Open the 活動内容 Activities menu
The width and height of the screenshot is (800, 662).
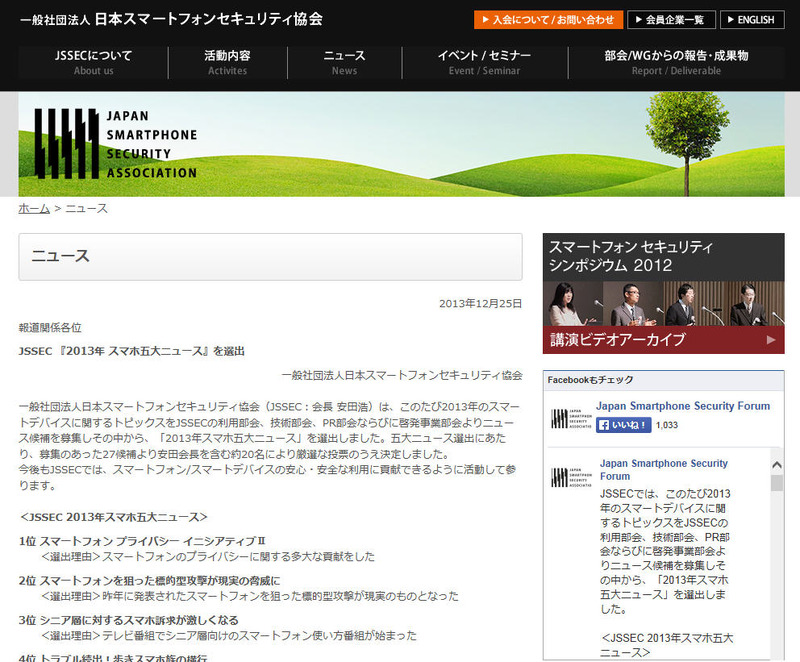point(227,62)
